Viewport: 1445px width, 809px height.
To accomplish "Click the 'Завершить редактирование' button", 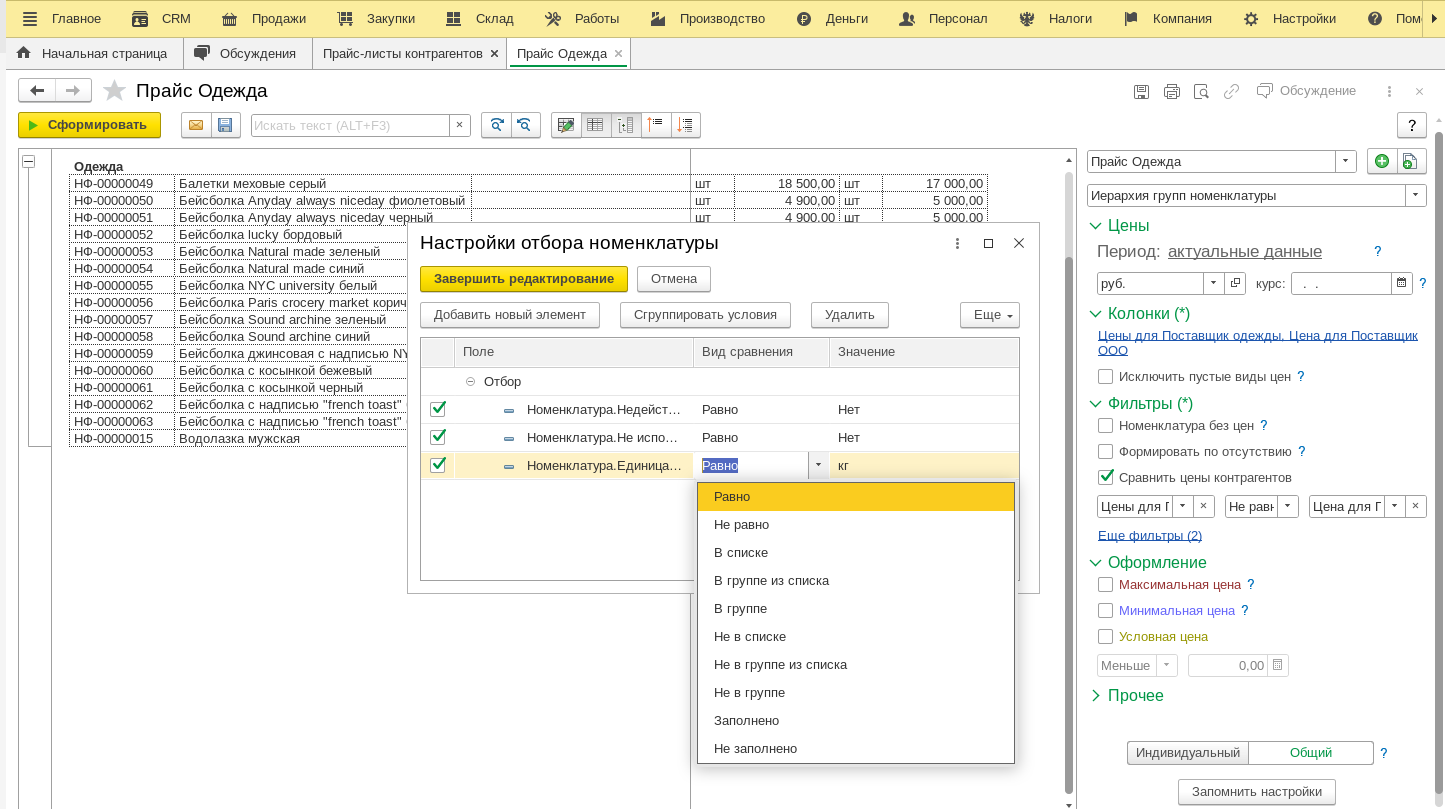I will [x=524, y=278].
